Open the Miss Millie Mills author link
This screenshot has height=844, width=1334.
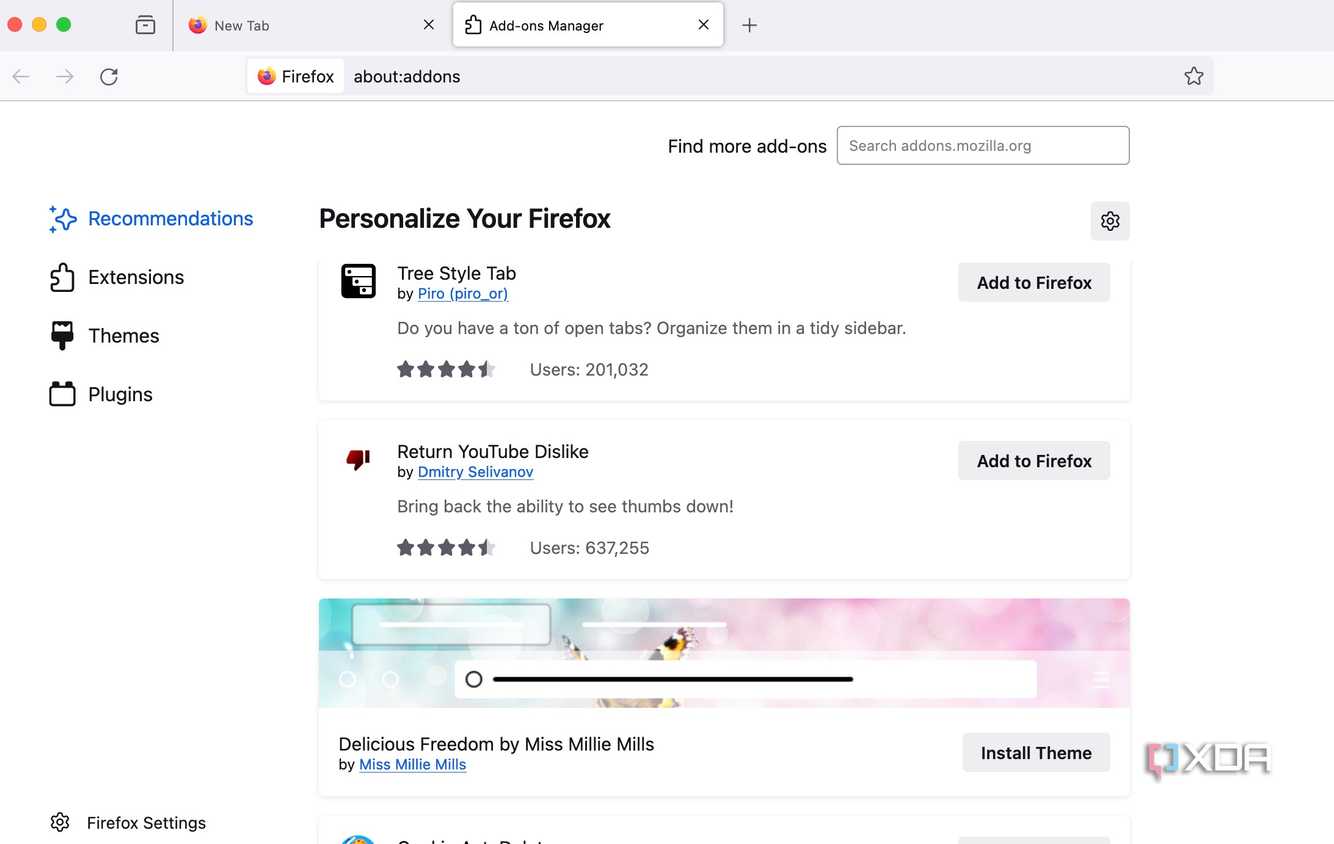(412, 765)
